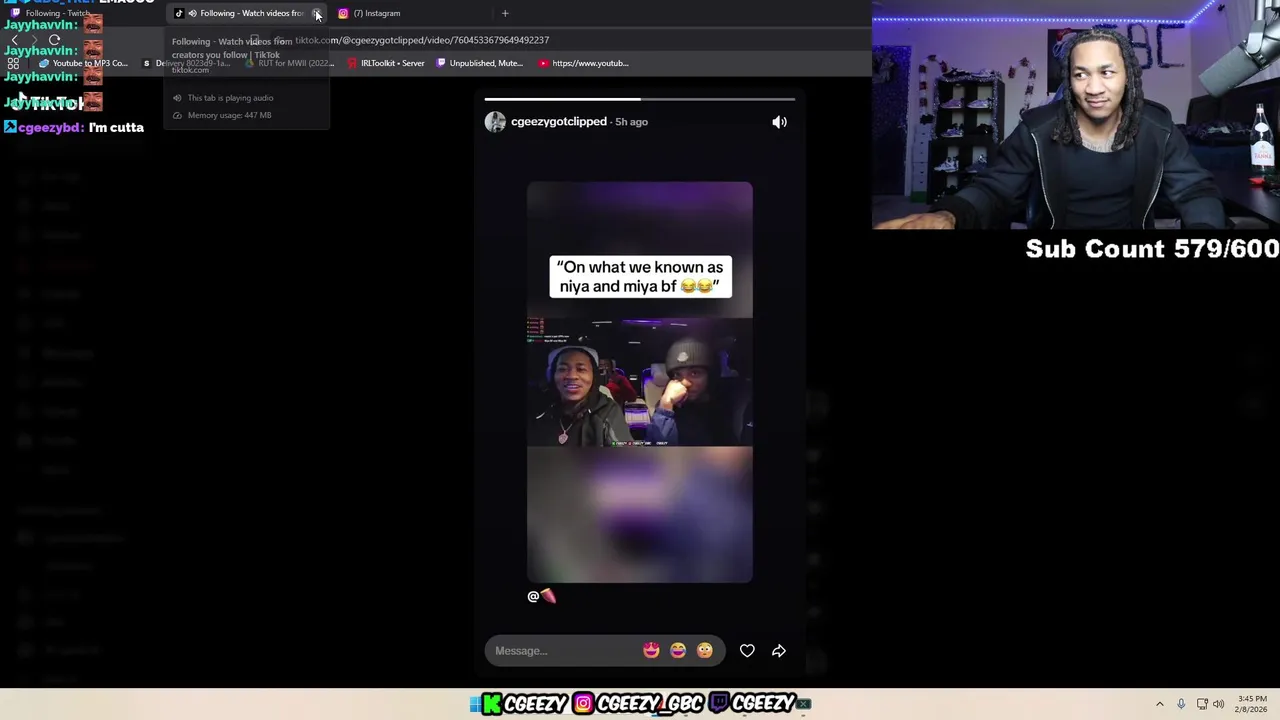Open the browser apps grid icon

pyautogui.click(x=13, y=63)
